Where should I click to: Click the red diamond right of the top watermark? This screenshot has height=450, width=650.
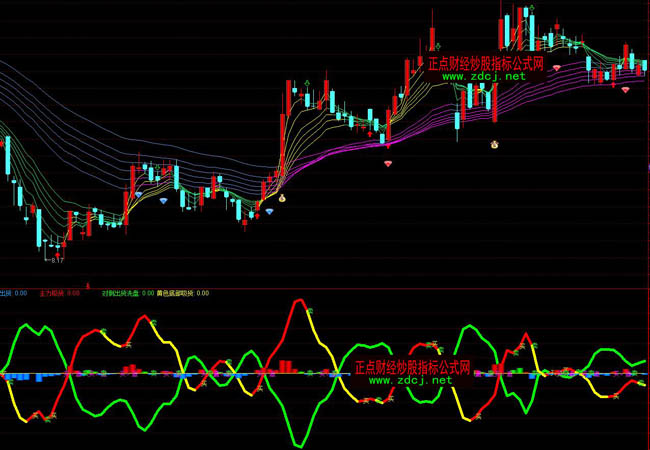coord(557,68)
